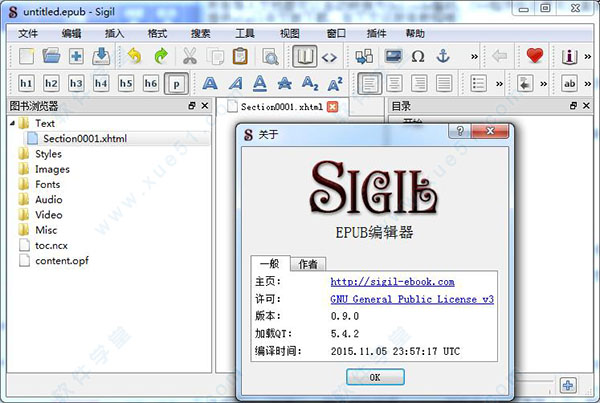
Task: Open the sigil-ebook.com homepage link
Action: coord(393,282)
